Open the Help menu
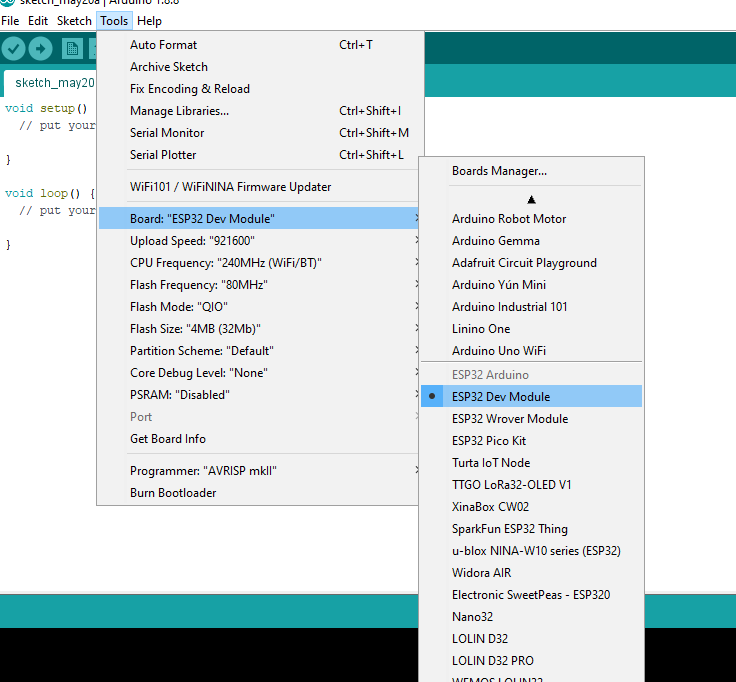The height and width of the screenshot is (682, 736). [149, 21]
